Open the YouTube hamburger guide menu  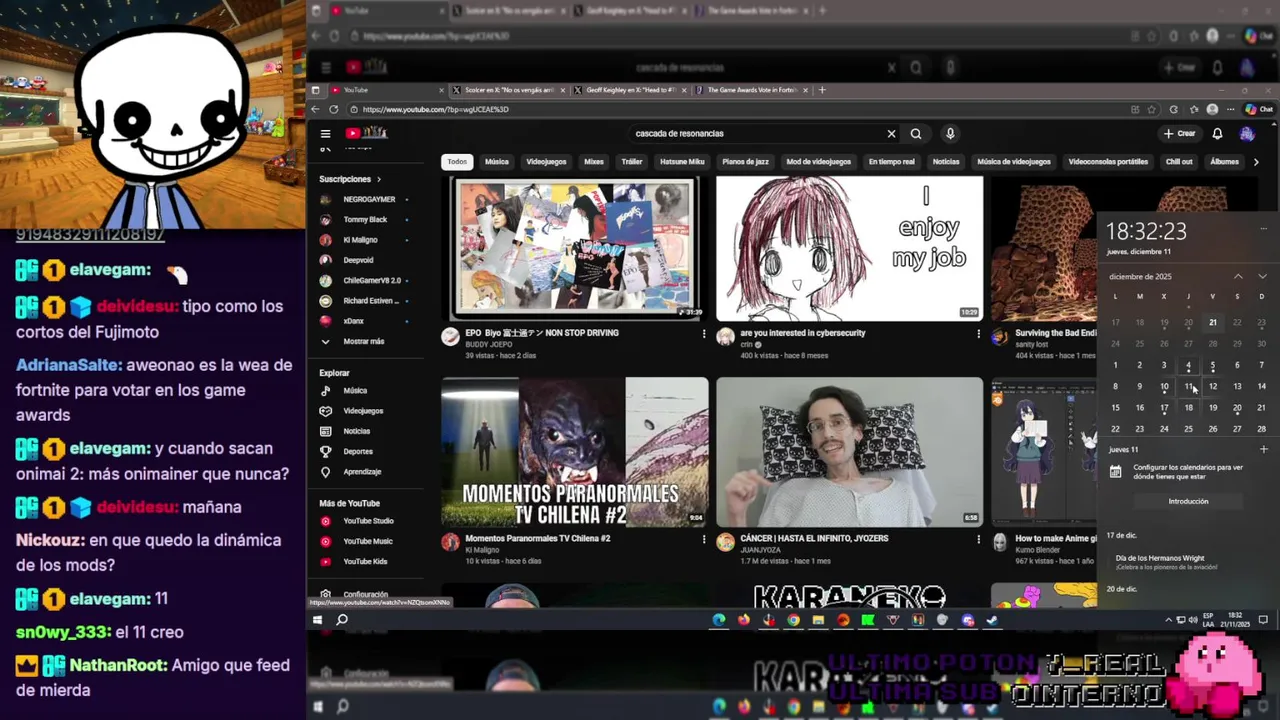coord(325,133)
